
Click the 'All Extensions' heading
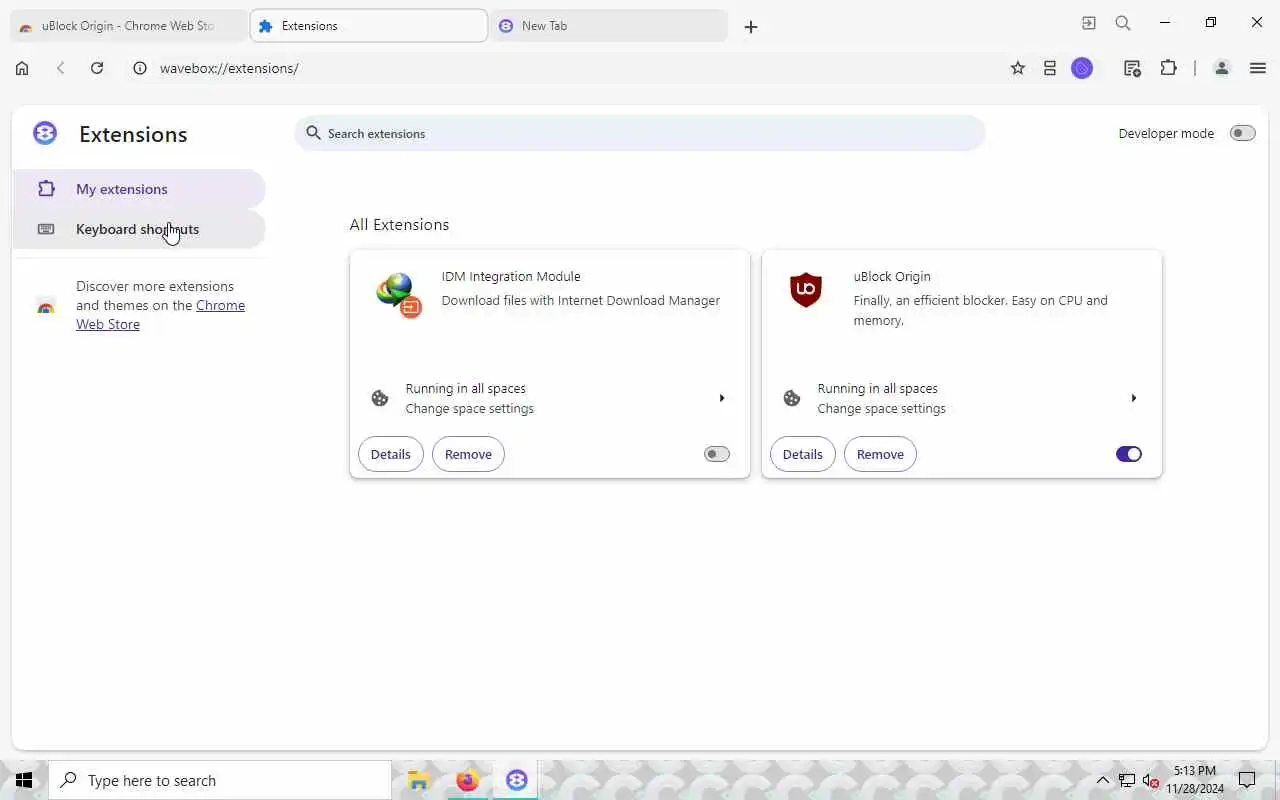(399, 225)
